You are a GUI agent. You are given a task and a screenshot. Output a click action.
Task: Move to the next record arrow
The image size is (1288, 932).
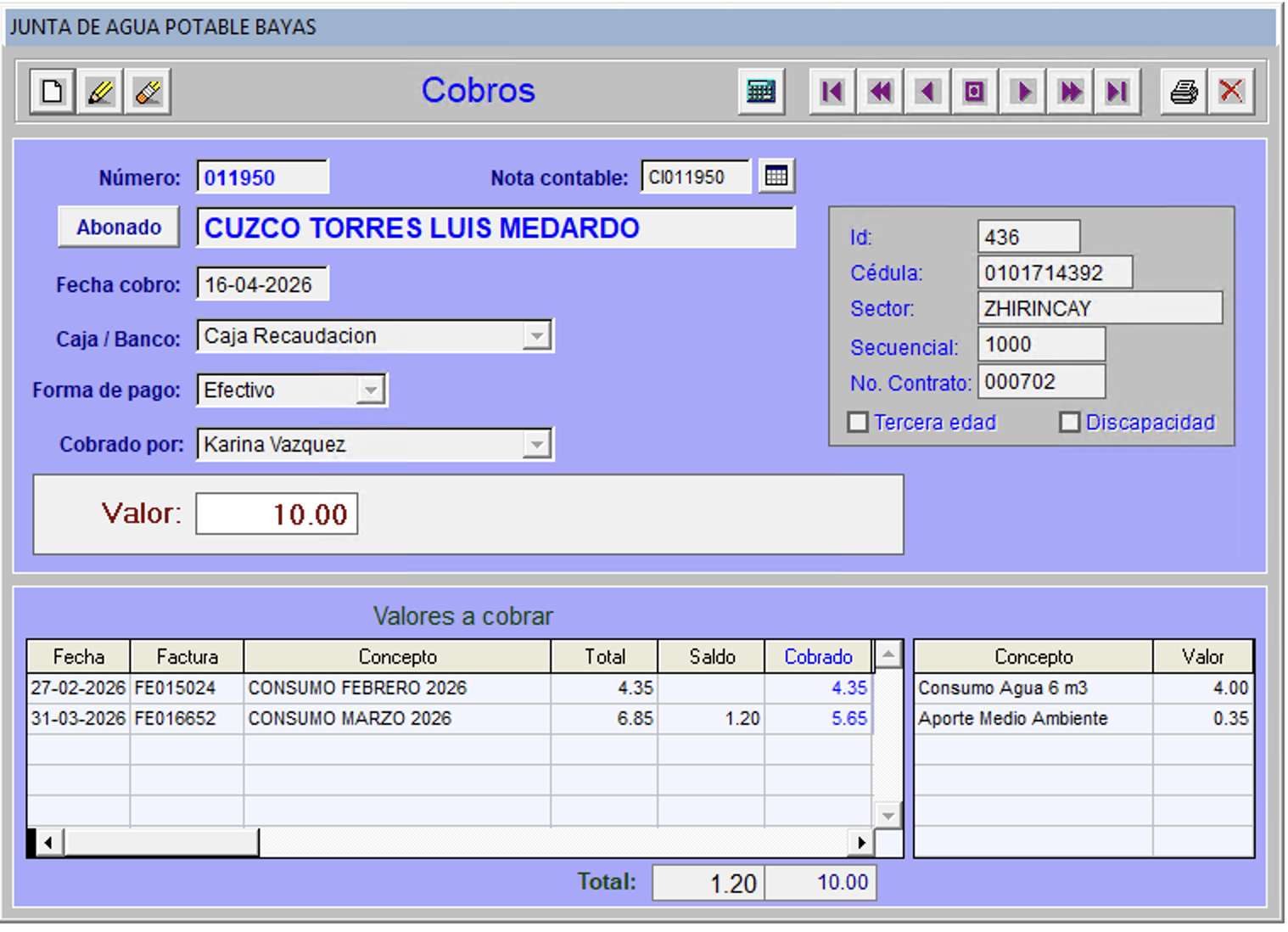coord(1023,91)
